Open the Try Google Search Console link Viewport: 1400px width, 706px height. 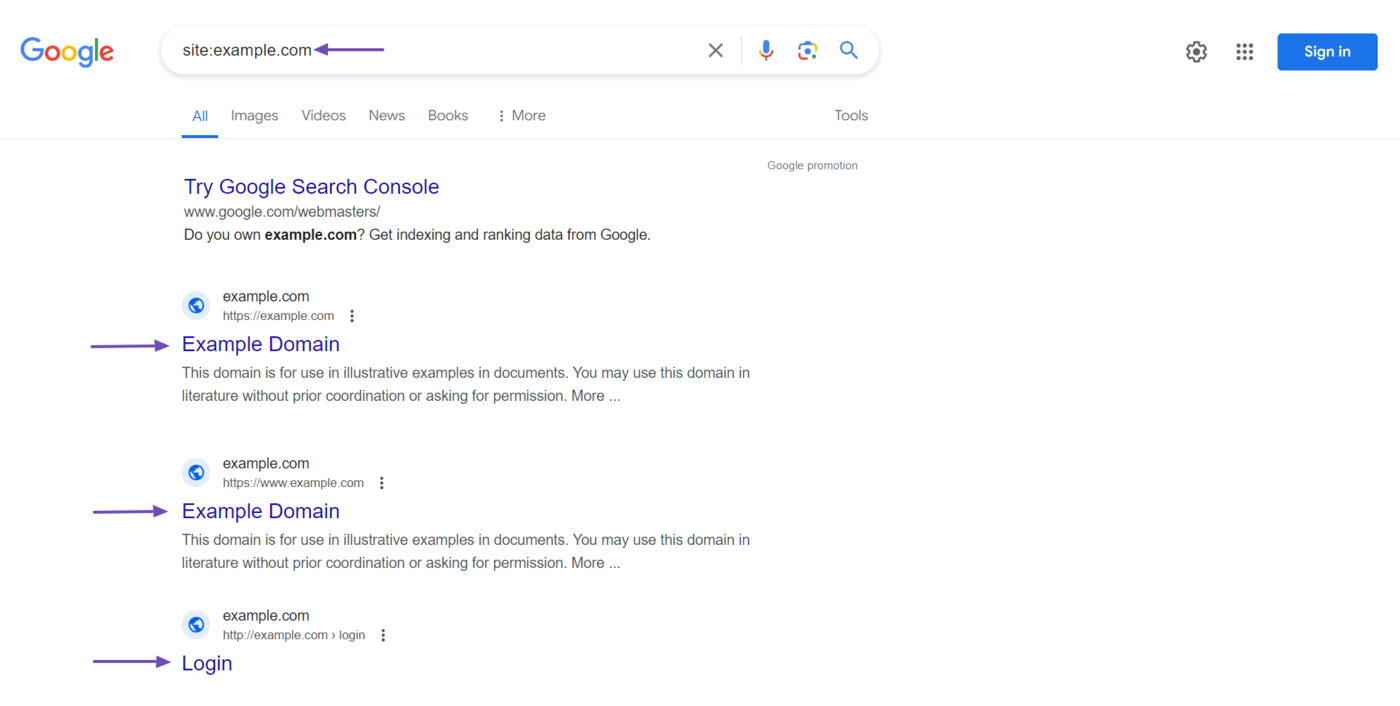[x=311, y=187]
